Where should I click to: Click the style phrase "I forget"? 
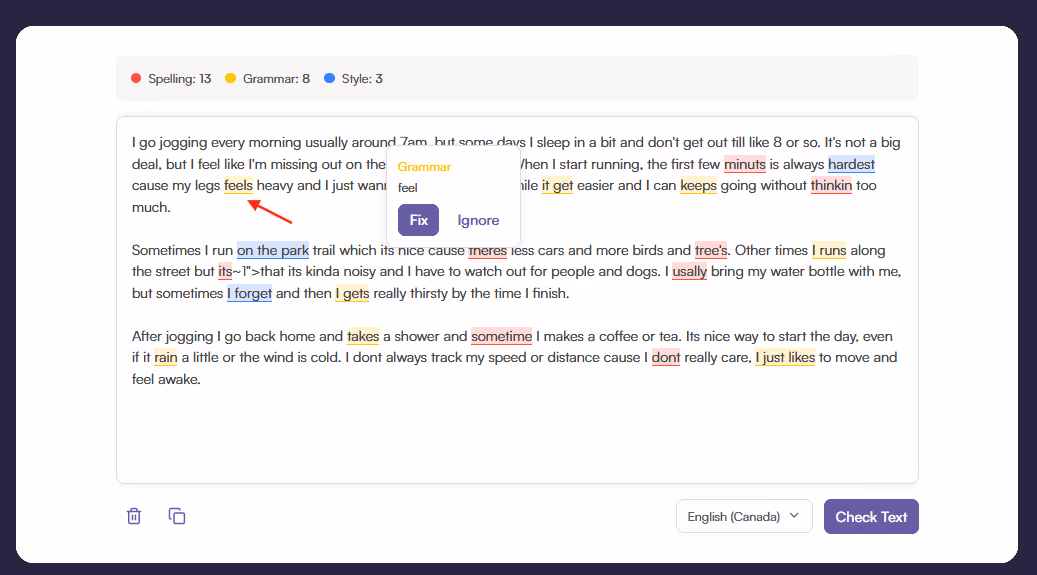[x=249, y=293]
